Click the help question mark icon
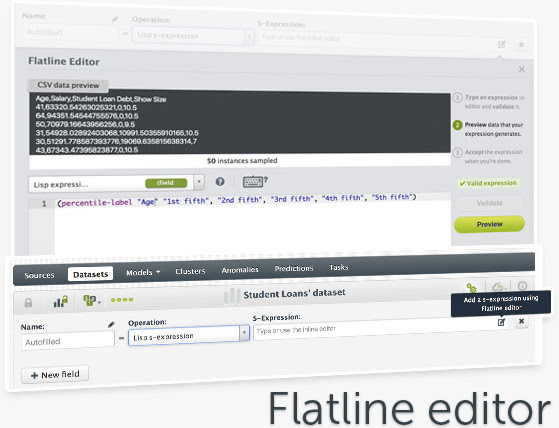 [x=220, y=182]
